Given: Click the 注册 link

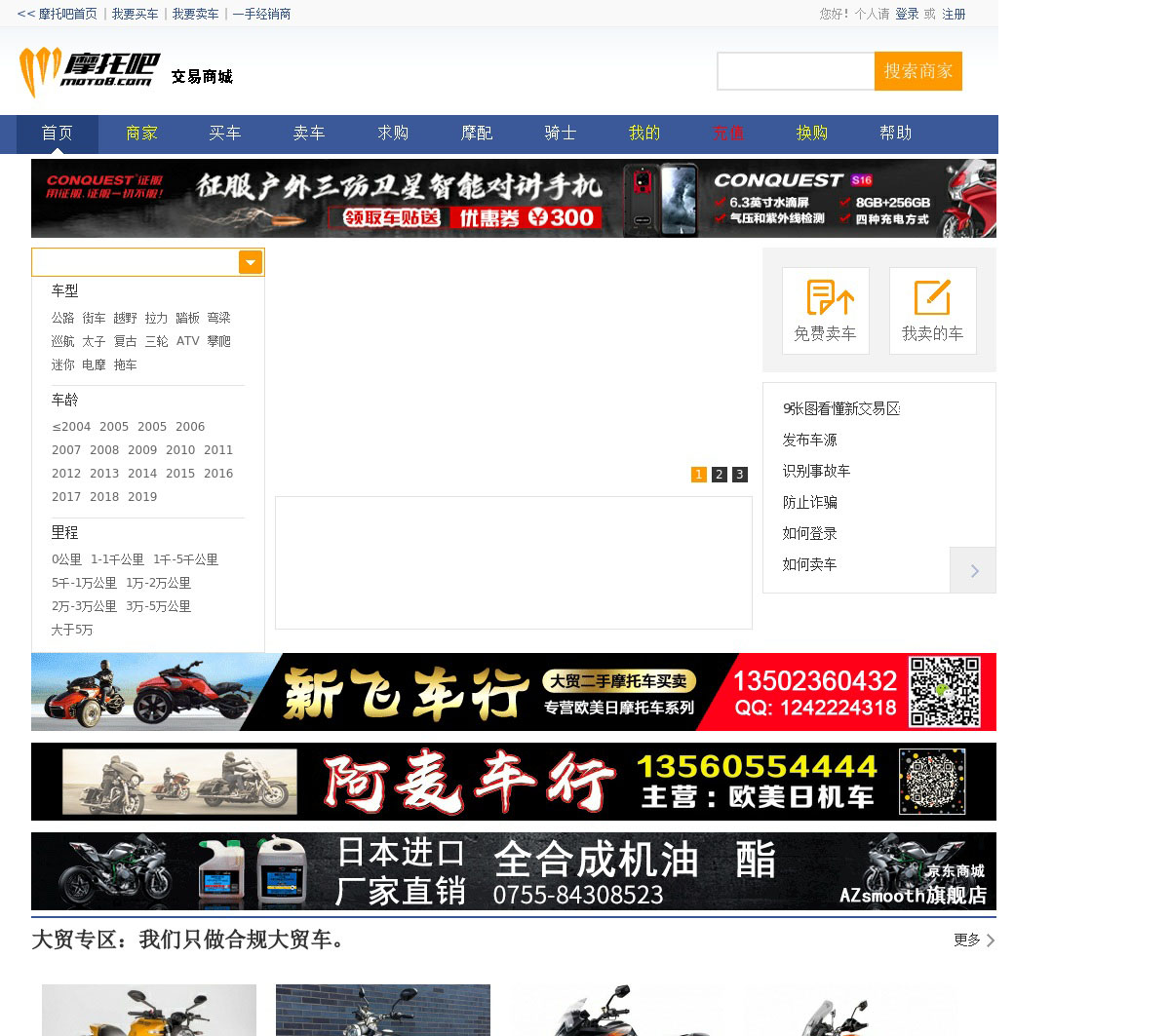Looking at the screenshot, I should (954, 14).
